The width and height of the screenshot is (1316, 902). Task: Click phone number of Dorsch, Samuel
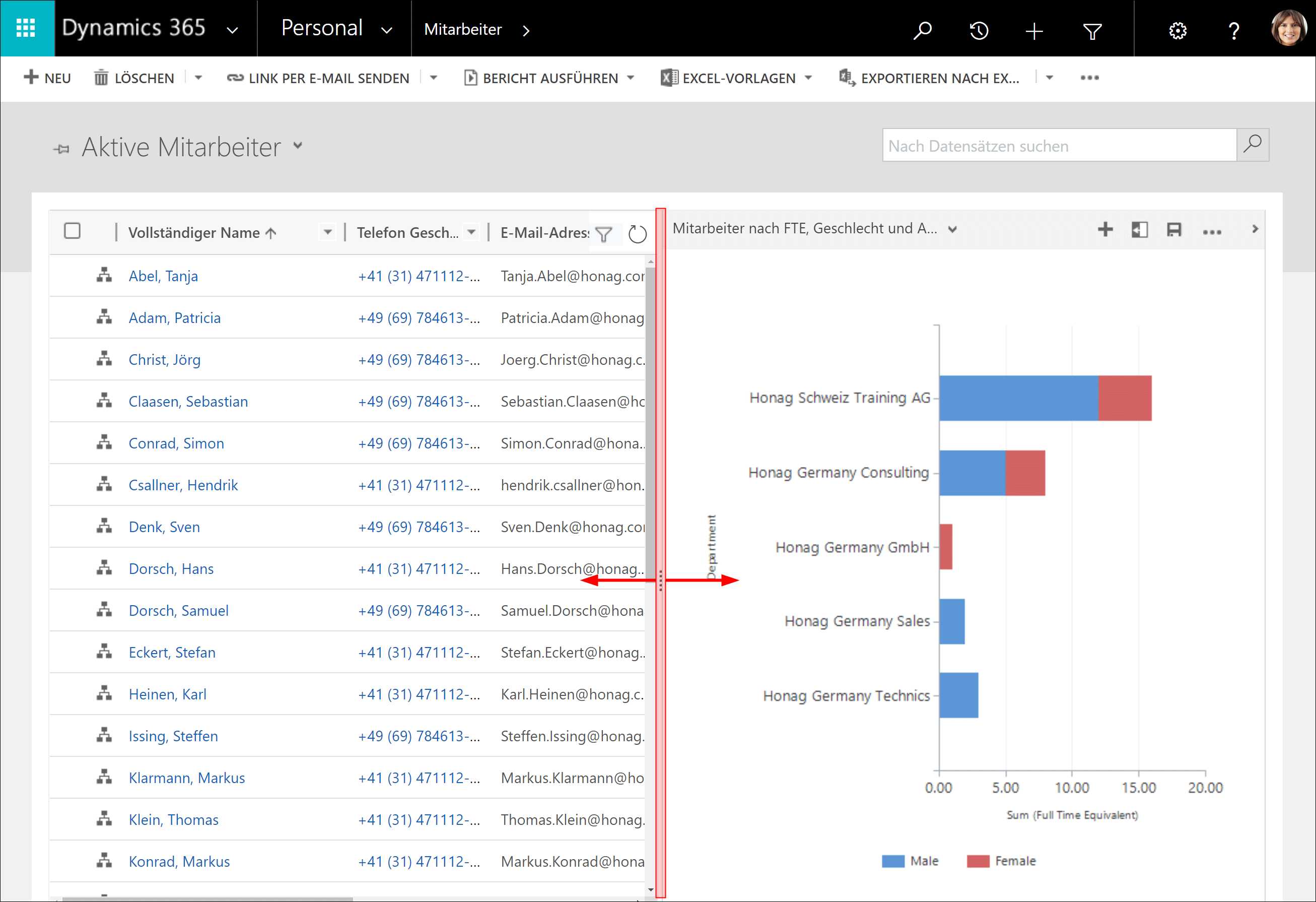(419, 611)
